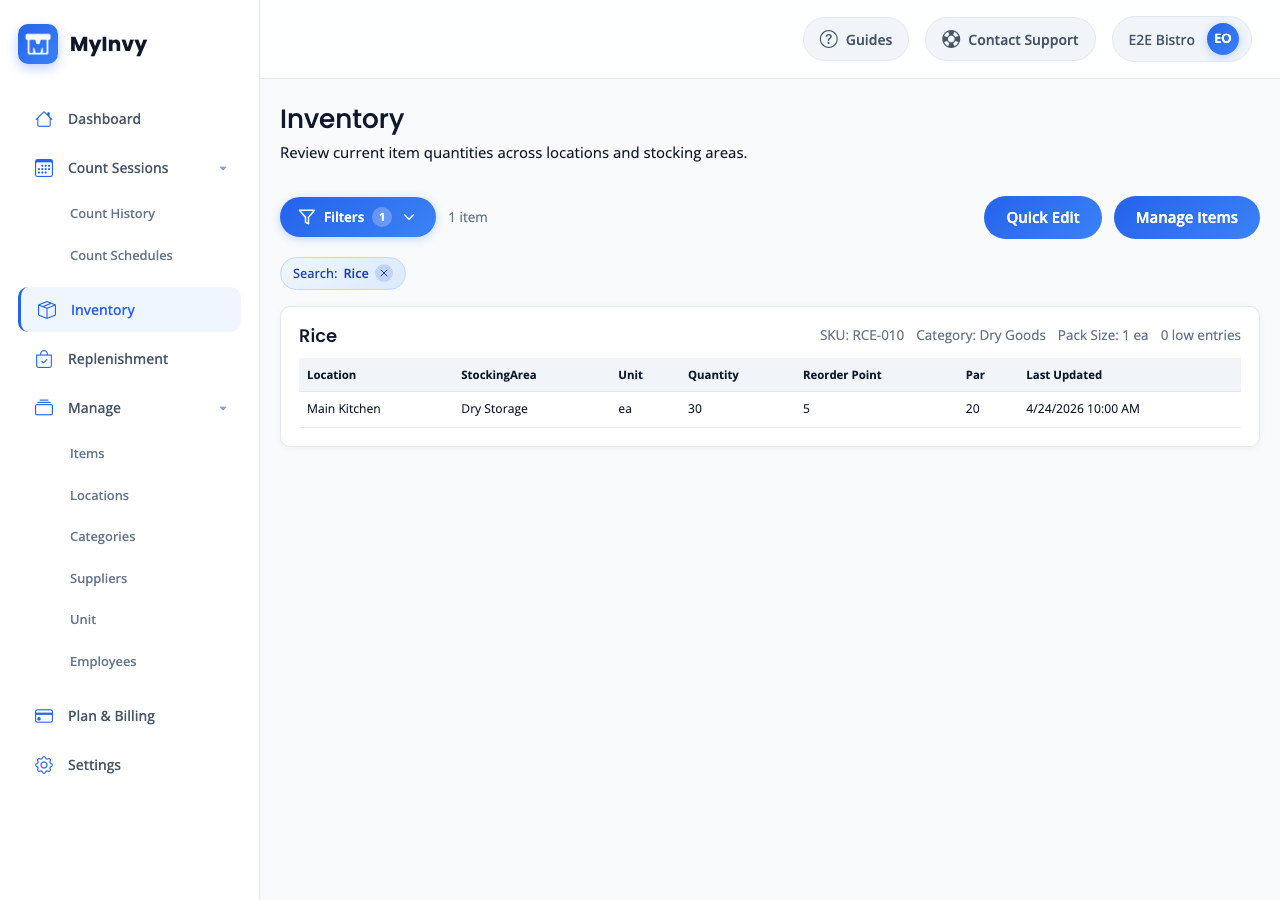Click the Dry Storage cell
The image size is (1280, 900).
tap(494, 408)
